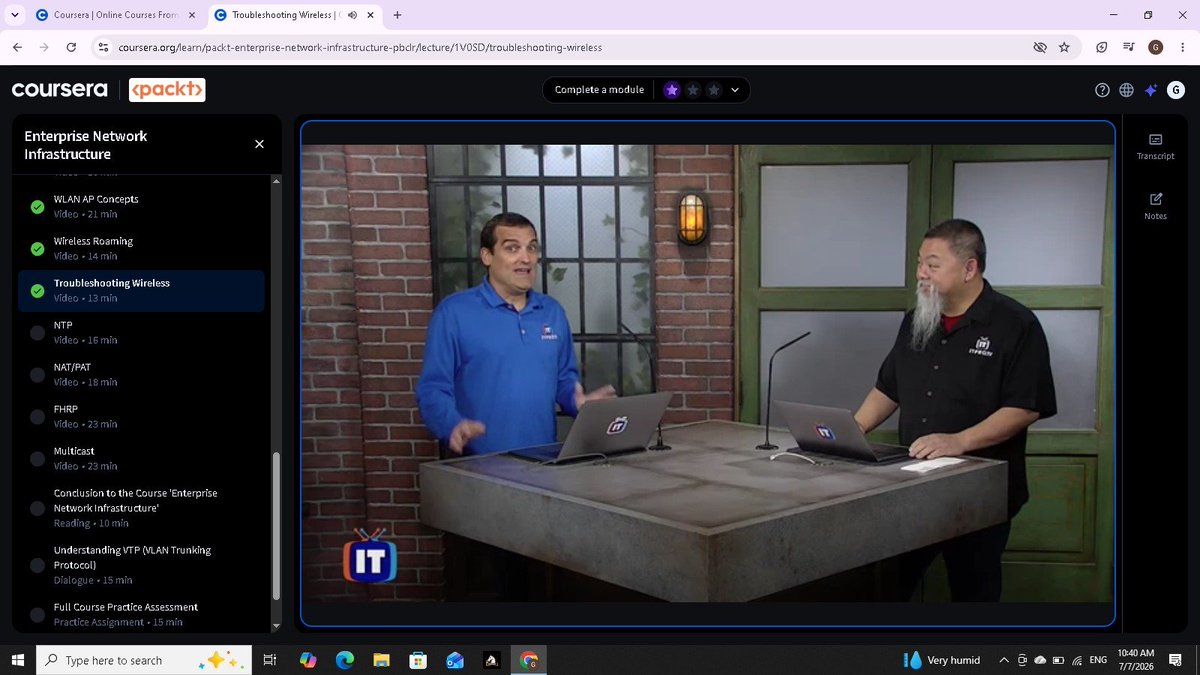The width and height of the screenshot is (1200, 675).
Task: Close the Coursera Online Courses tab
Action: [x=192, y=15]
